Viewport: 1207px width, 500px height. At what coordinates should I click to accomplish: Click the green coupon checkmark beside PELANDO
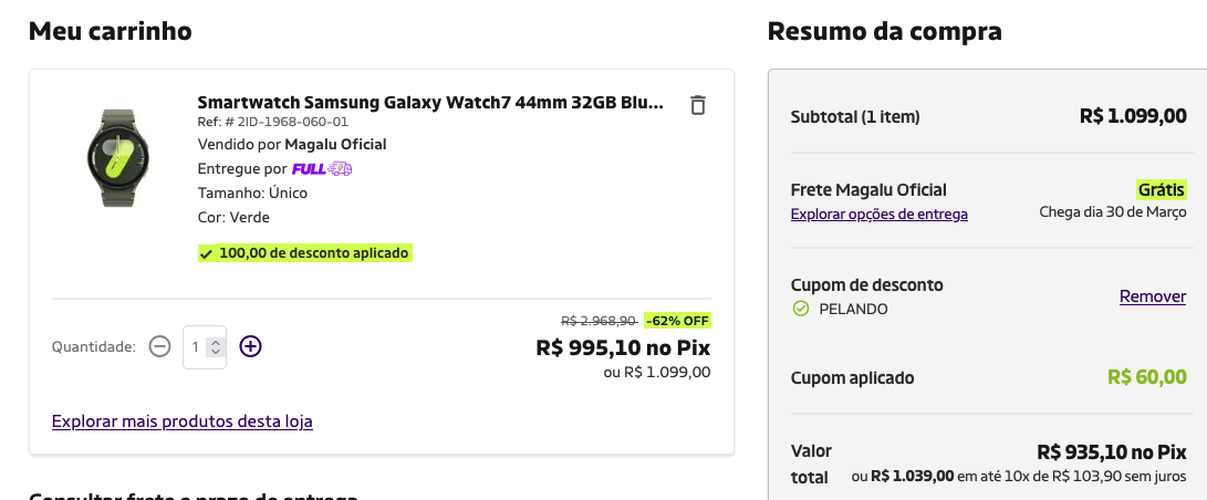click(801, 309)
